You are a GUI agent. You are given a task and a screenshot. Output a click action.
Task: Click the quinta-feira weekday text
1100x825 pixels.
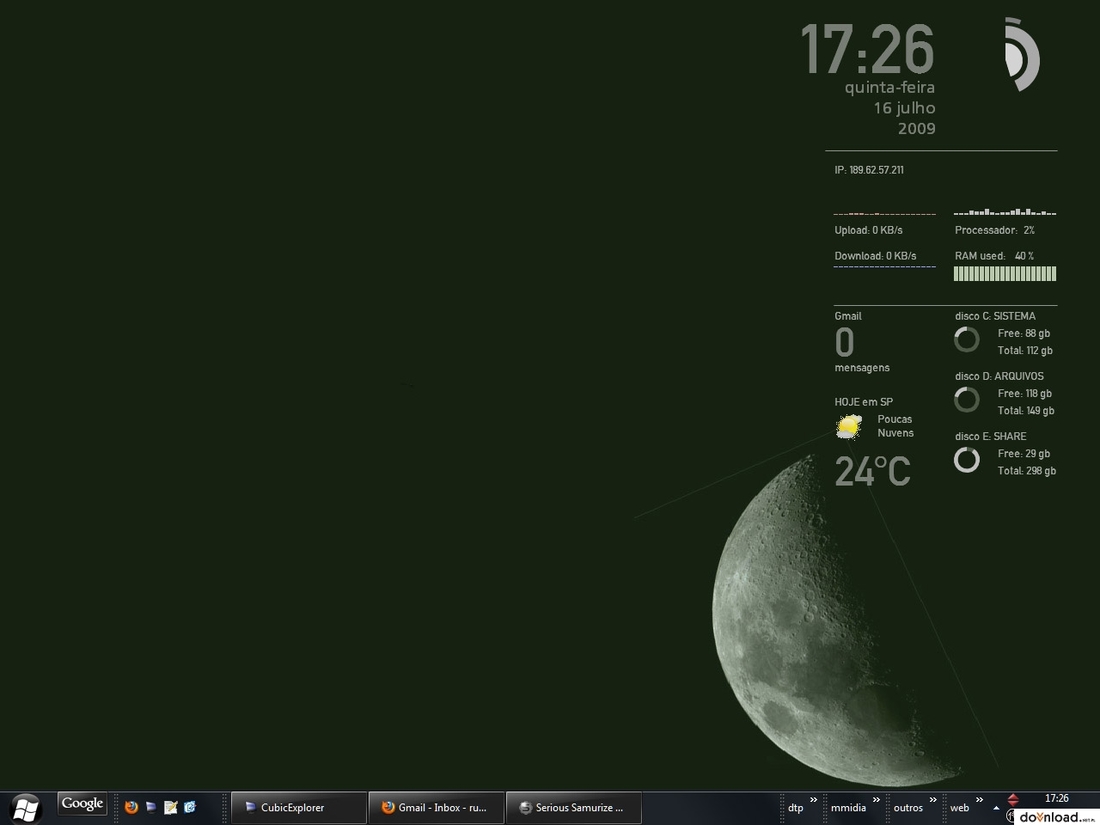(x=890, y=88)
